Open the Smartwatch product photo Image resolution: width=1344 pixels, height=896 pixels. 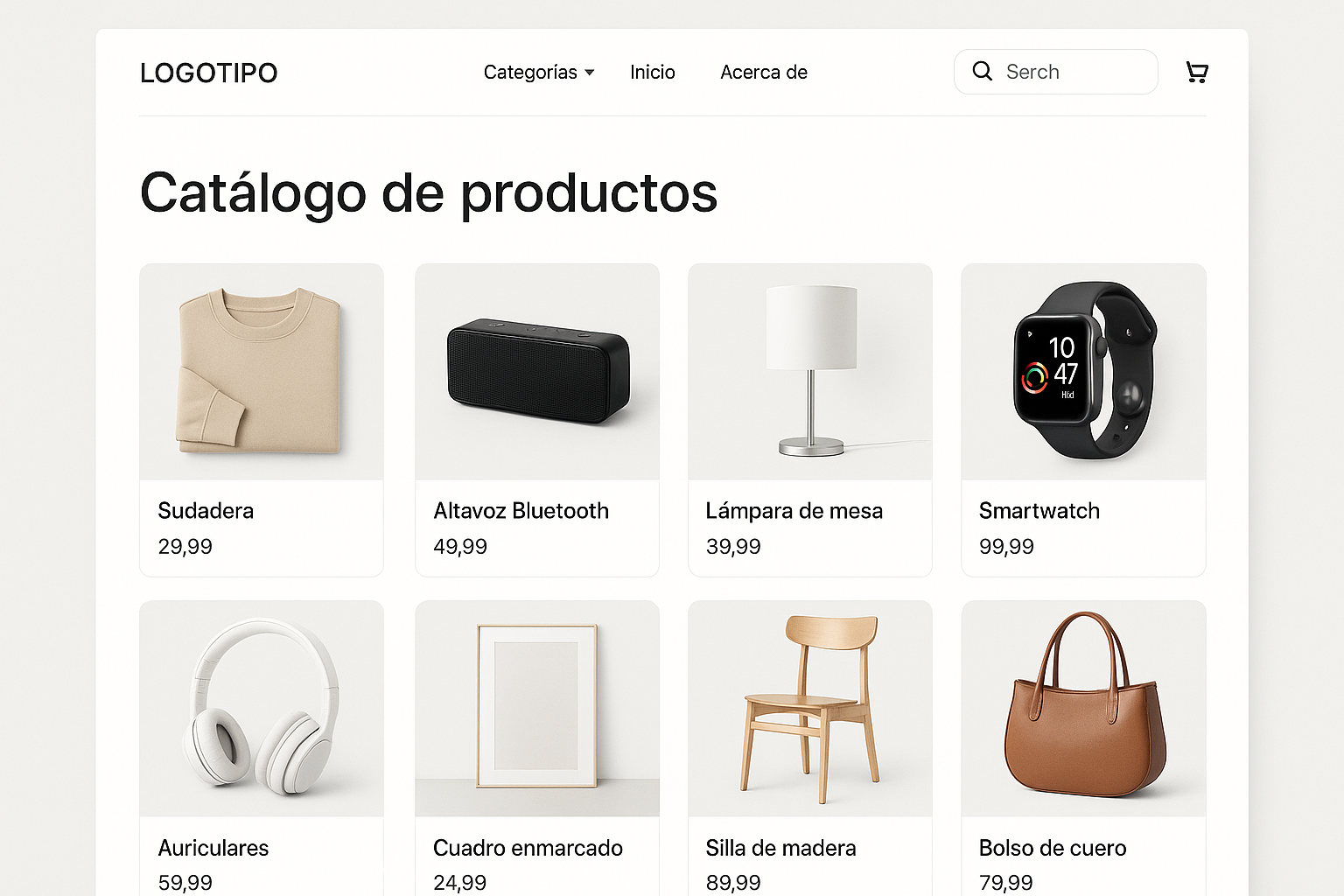pos(1084,372)
